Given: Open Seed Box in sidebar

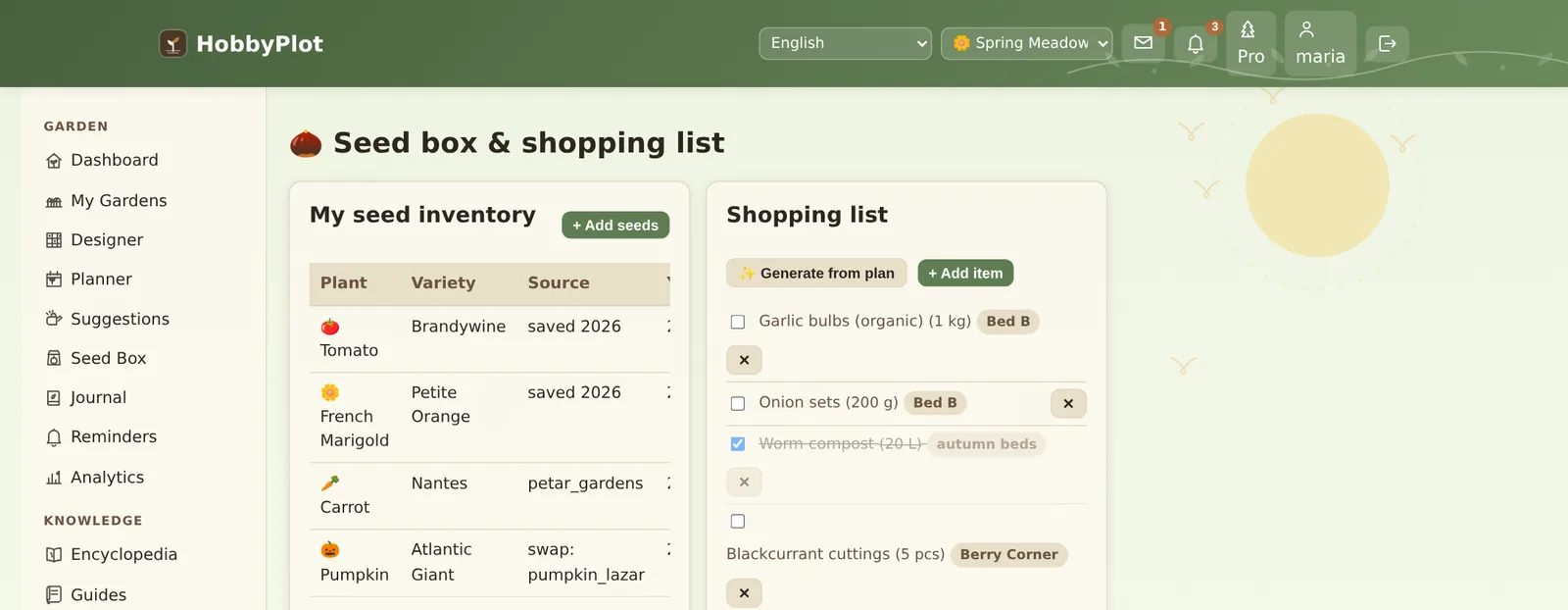Looking at the screenshot, I should pyautogui.click(x=96, y=358).
